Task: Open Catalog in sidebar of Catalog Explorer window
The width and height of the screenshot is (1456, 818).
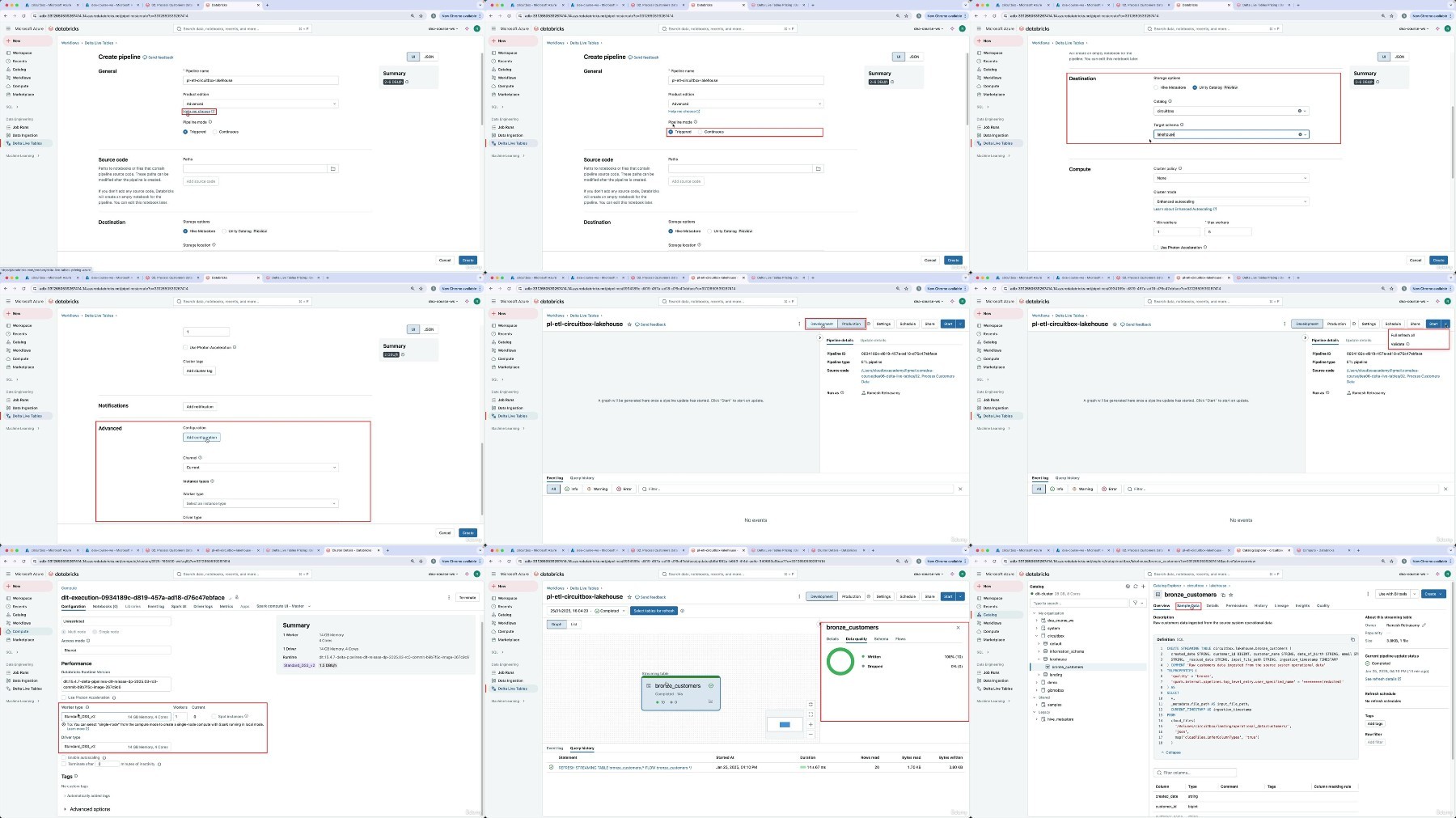Action: click(x=990, y=614)
